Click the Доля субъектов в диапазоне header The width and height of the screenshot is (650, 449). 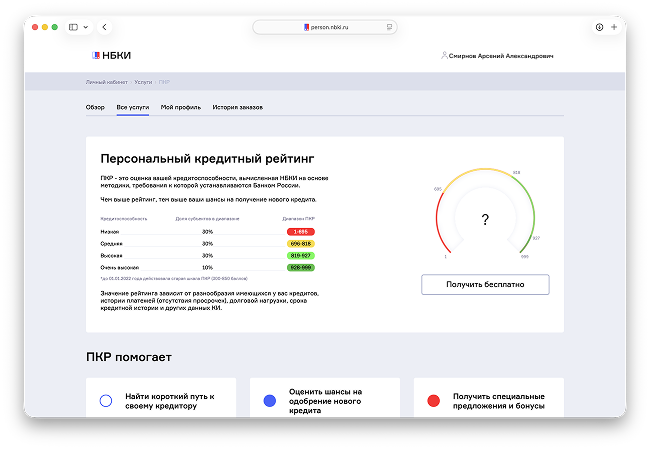coord(207,218)
